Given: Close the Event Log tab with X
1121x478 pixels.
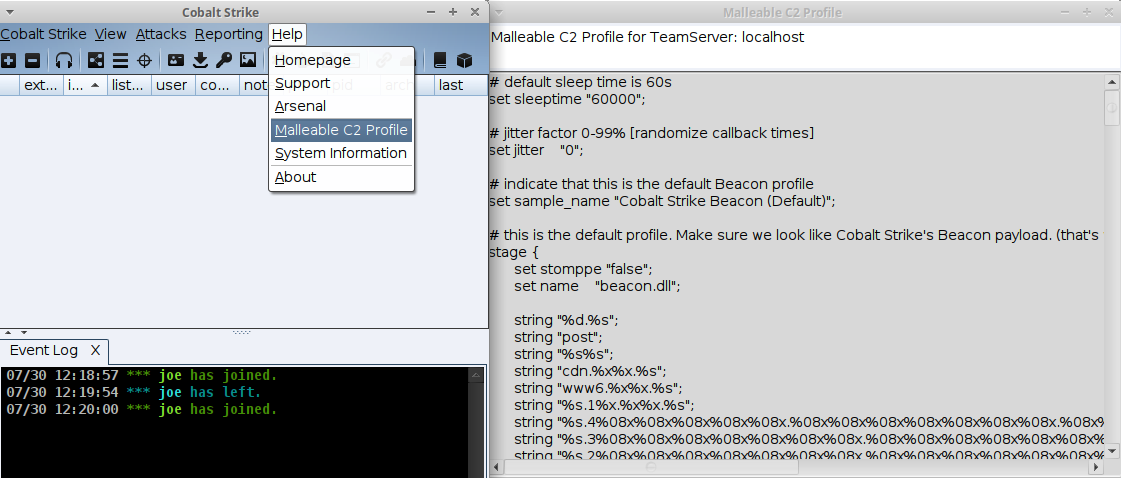Looking at the screenshot, I should pos(95,350).
